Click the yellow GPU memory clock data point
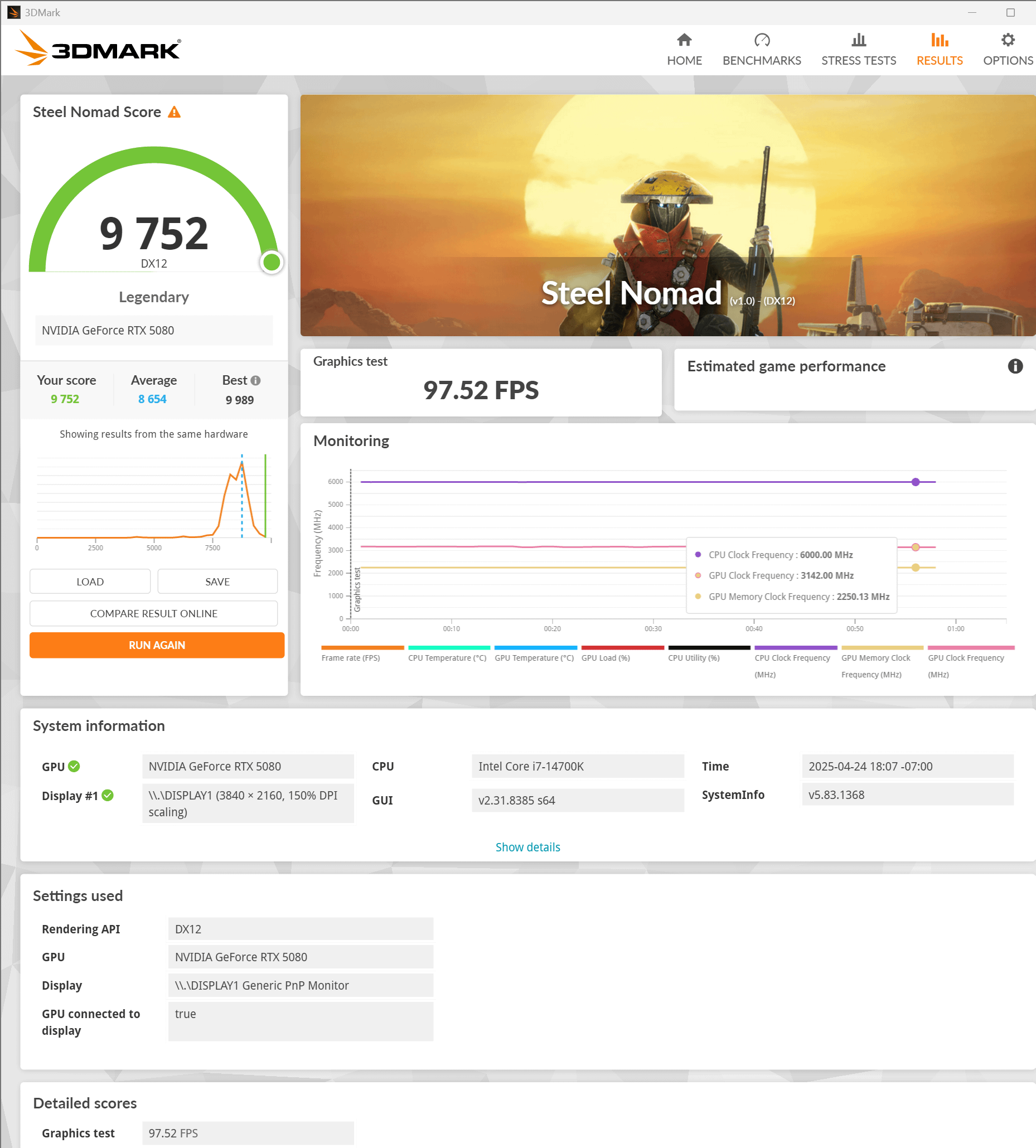The height and width of the screenshot is (1148, 1036). click(916, 568)
